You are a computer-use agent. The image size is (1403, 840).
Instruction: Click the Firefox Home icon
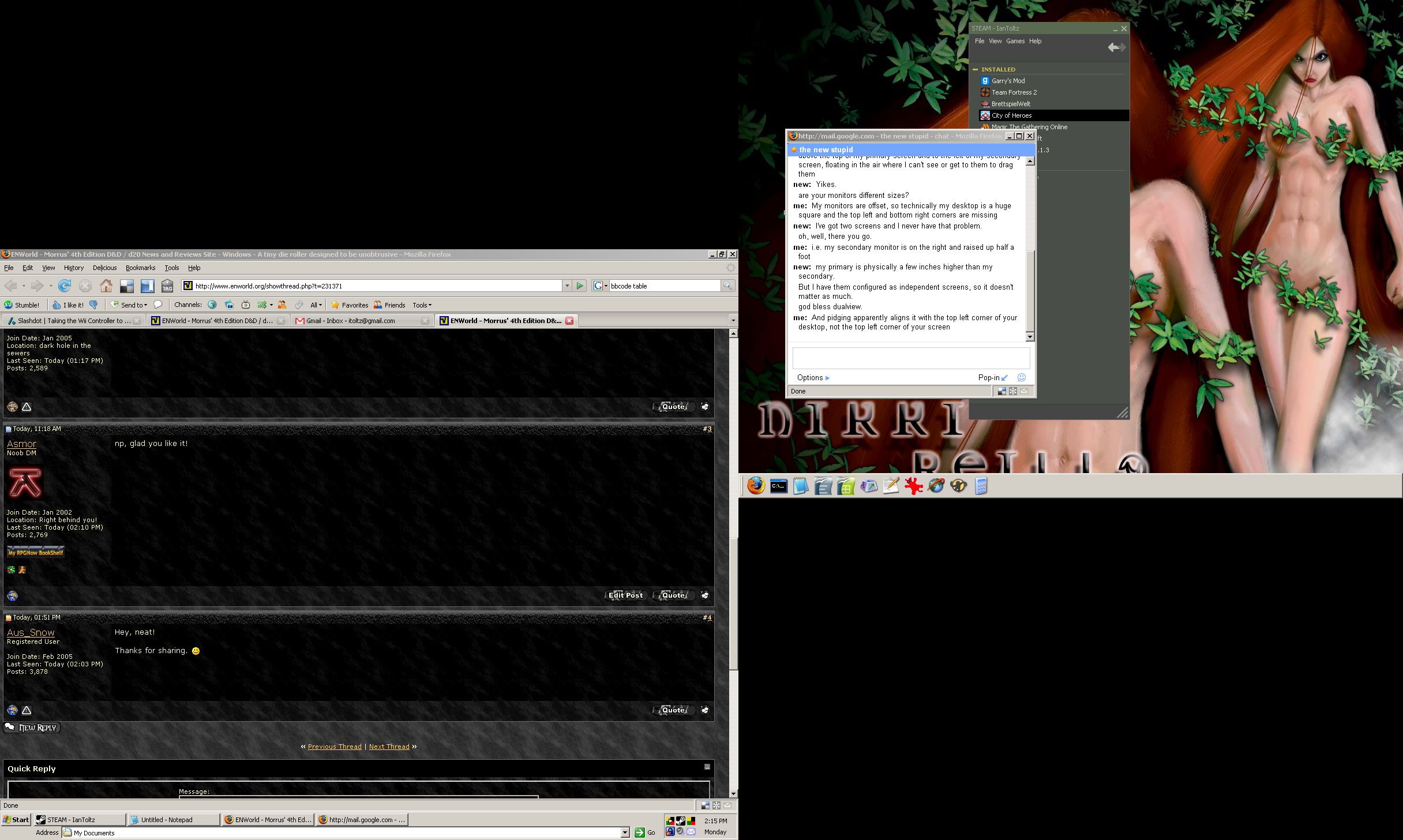tap(106, 286)
